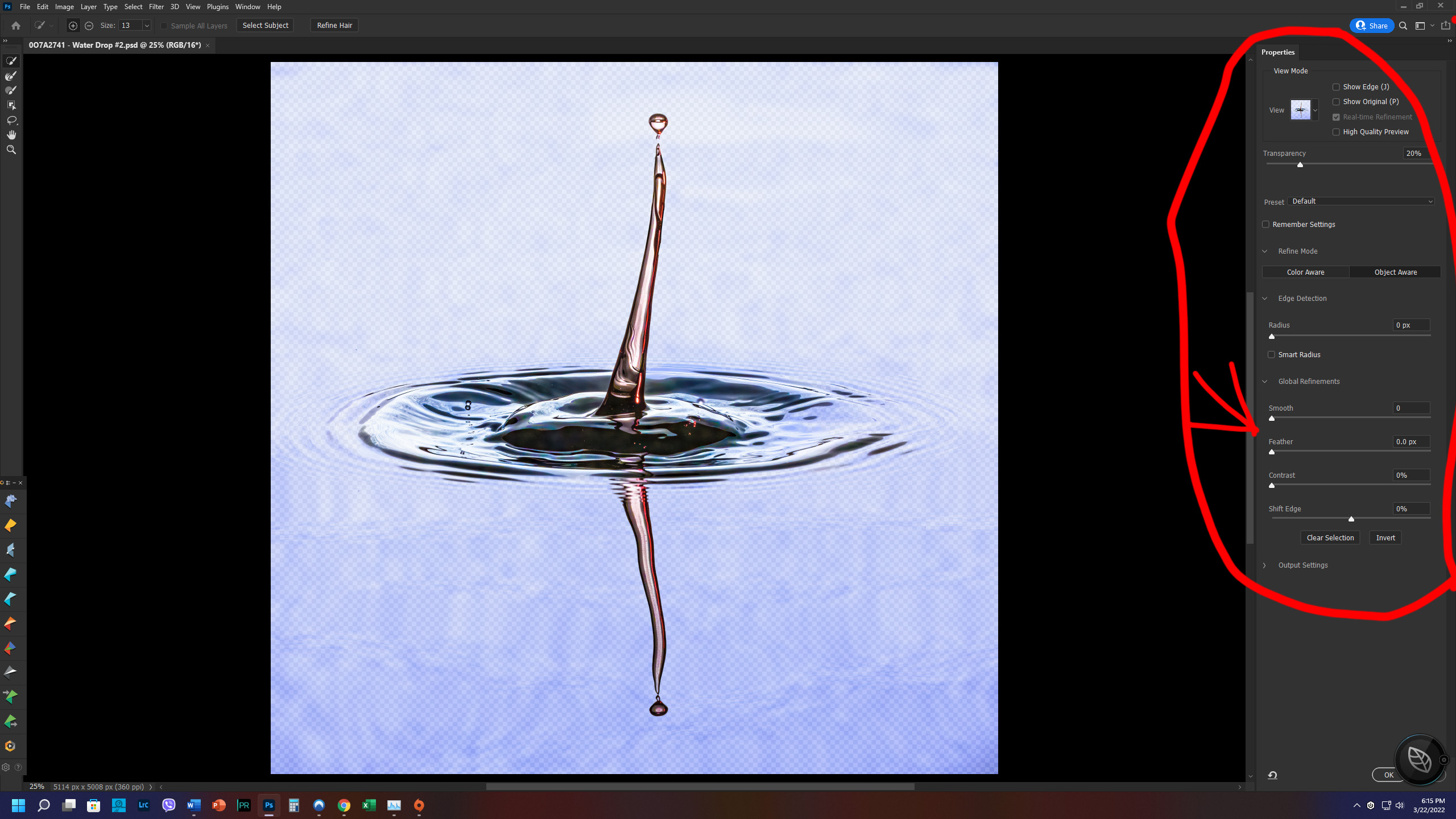Image resolution: width=1456 pixels, height=819 pixels.
Task: Click the Home icon in options bar
Action: pos(16,26)
